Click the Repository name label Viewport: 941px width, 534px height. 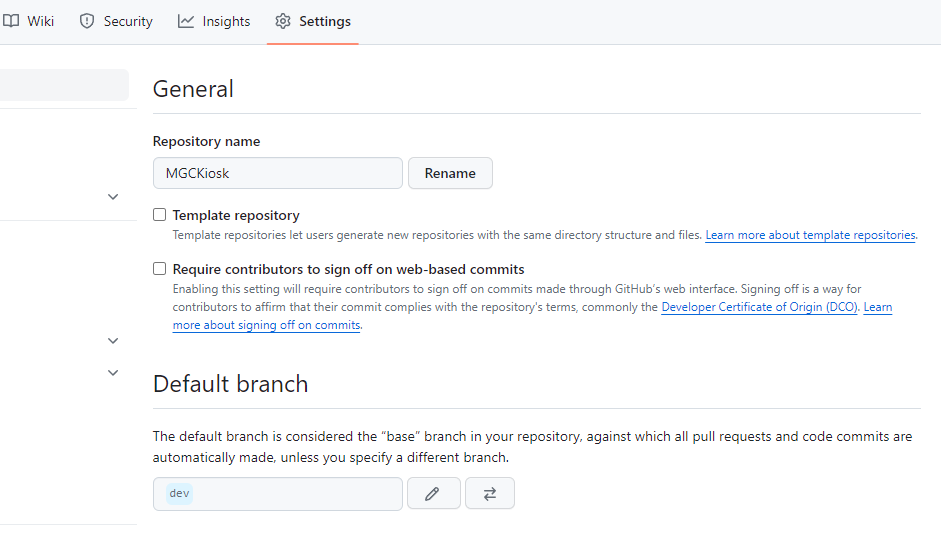(x=206, y=142)
